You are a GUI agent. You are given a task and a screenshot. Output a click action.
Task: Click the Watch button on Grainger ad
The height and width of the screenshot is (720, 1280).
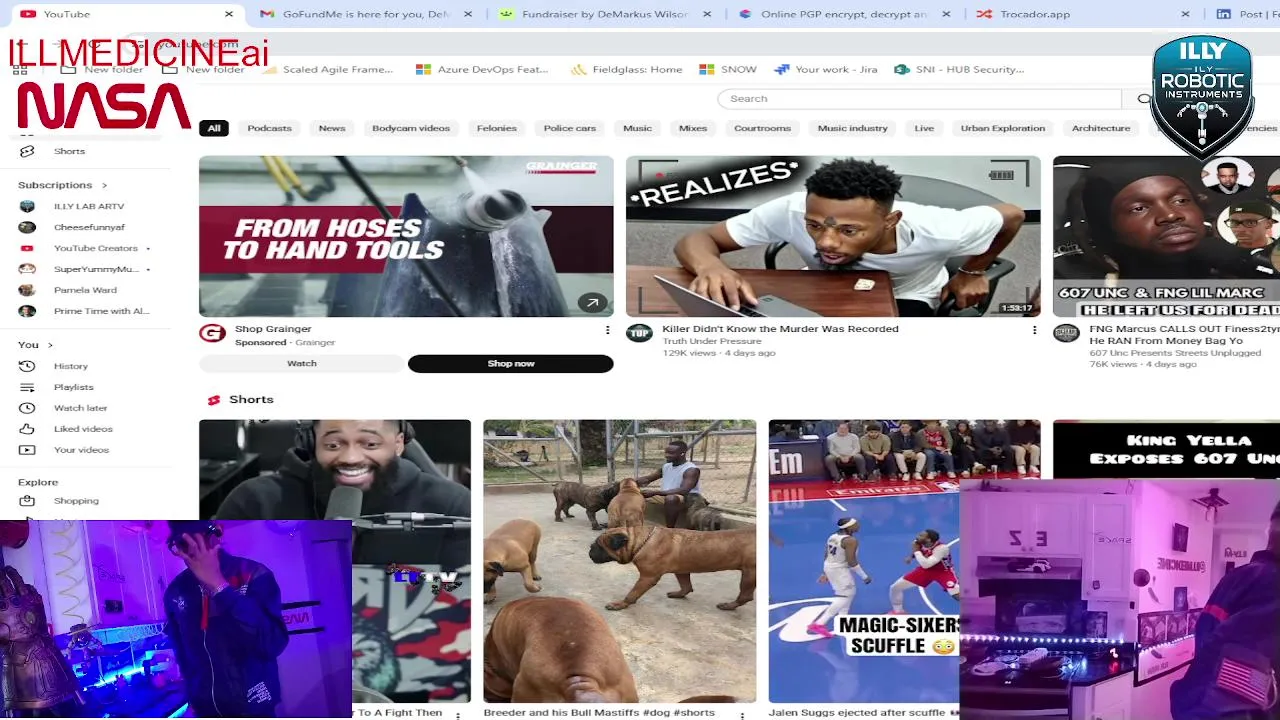(302, 364)
